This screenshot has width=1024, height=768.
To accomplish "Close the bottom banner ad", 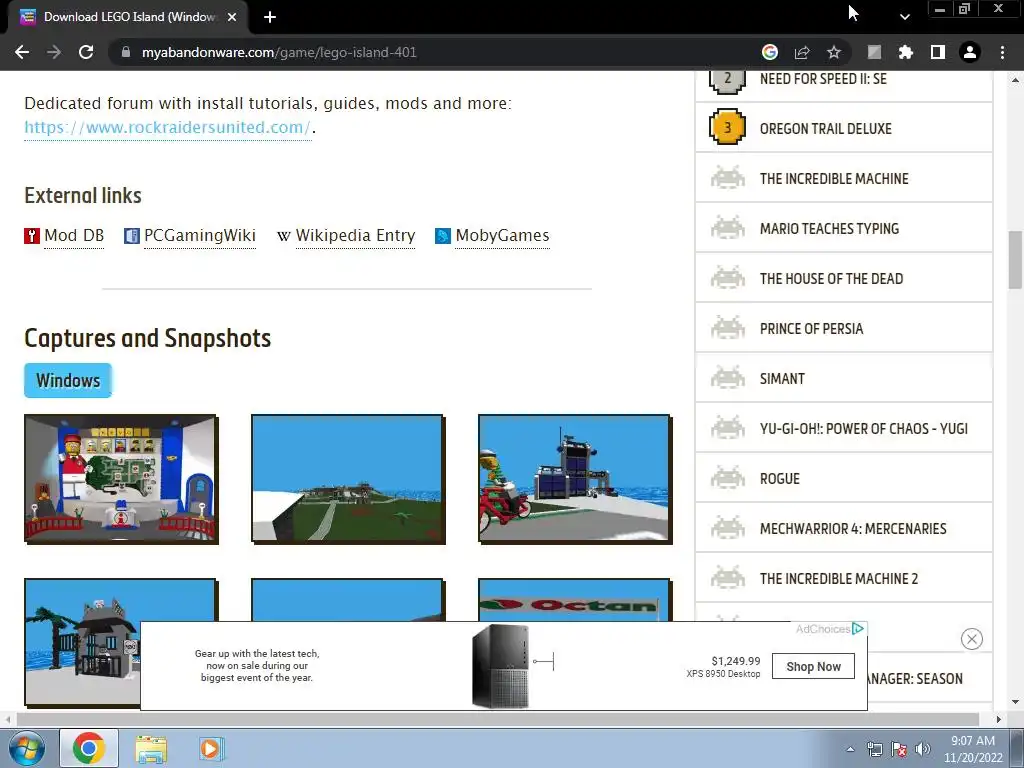I will pyautogui.click(x=972, y=639).
